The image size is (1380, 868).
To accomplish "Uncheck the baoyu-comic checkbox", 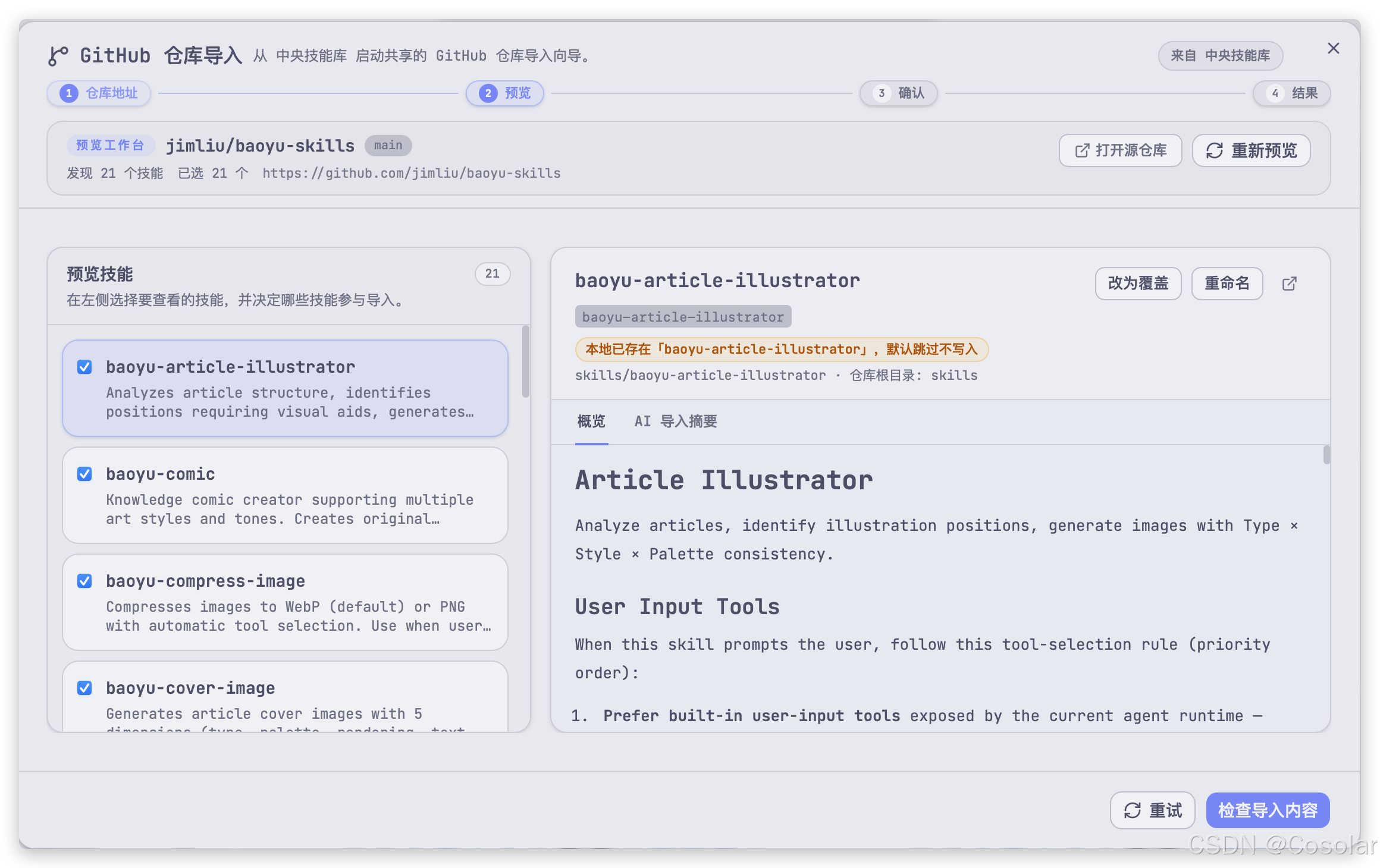I will coord(84,474).
